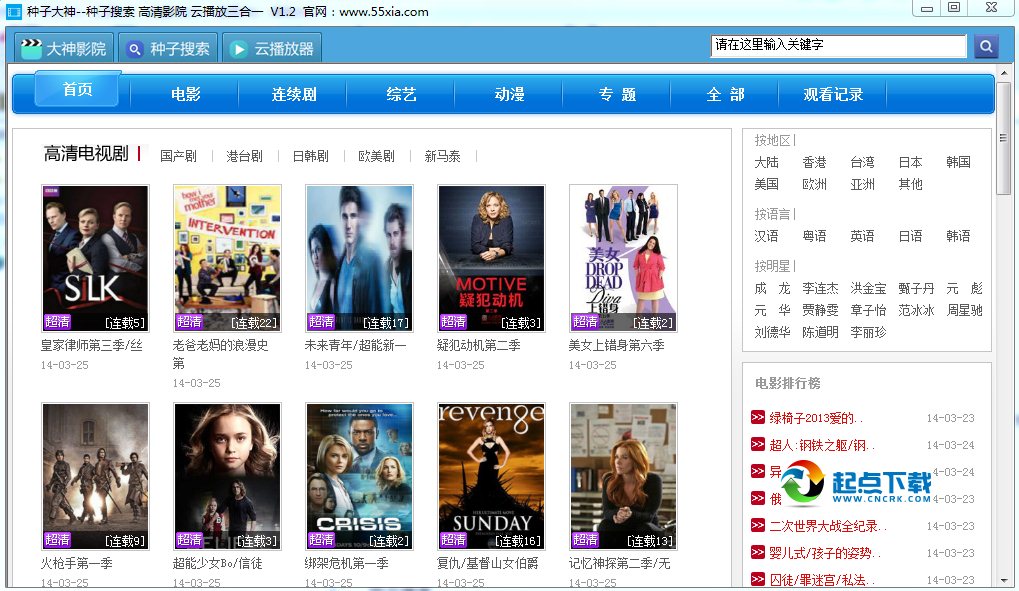Click title 复仇/基督山女伯爵
Viewport: 1019px width, 591px height.
(x=487, y=563)
